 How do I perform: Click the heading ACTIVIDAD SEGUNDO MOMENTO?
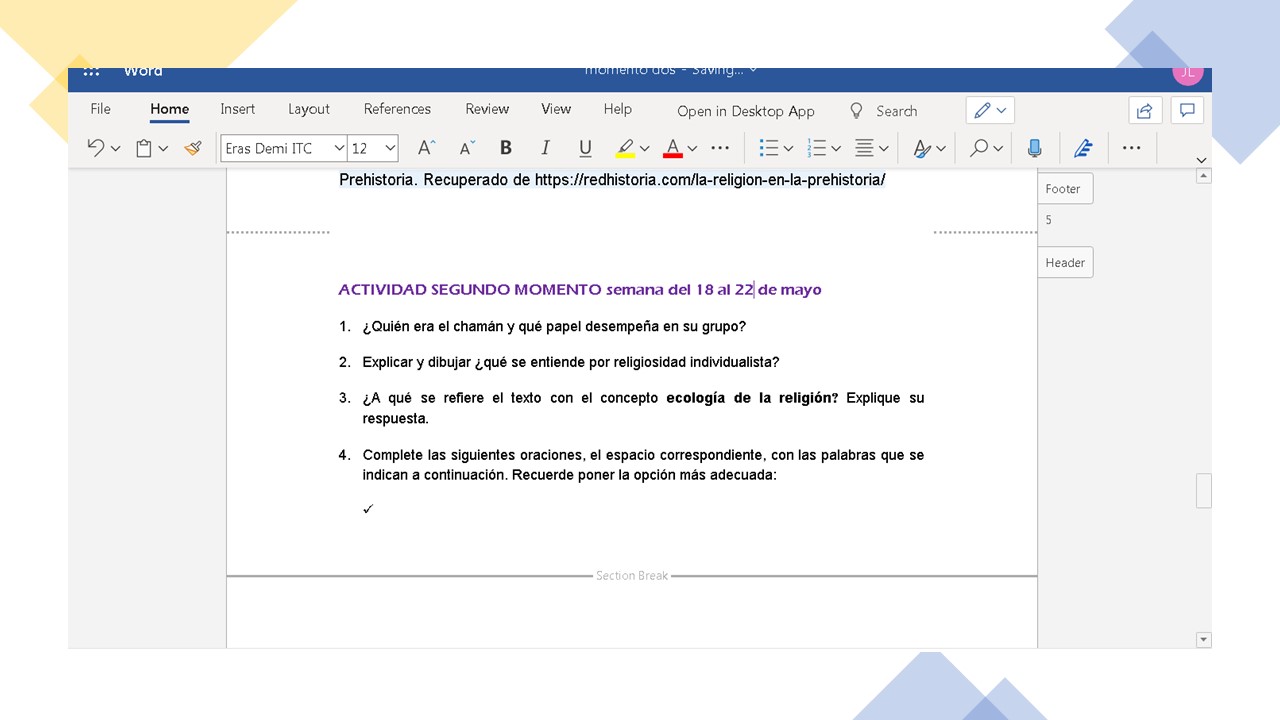tap(470, 290)
